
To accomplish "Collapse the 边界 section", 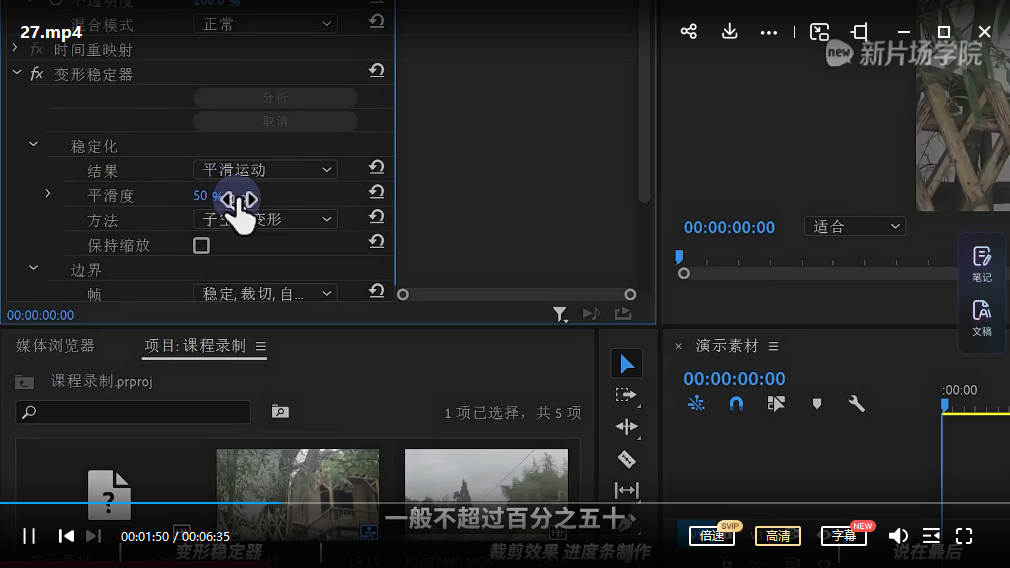I will [33, 268].
